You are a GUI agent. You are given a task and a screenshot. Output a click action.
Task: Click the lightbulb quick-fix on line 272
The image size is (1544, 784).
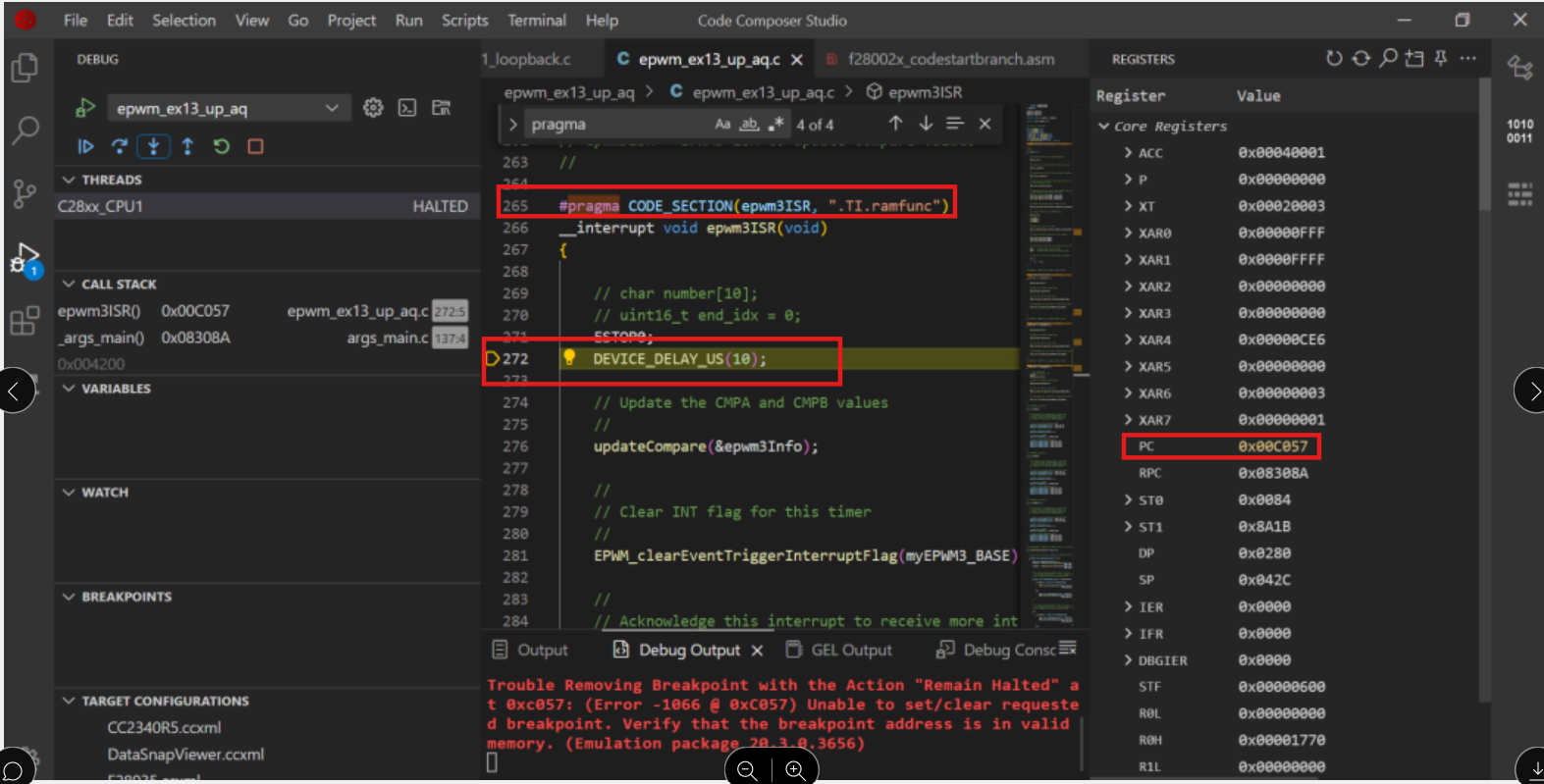[569, 358]
